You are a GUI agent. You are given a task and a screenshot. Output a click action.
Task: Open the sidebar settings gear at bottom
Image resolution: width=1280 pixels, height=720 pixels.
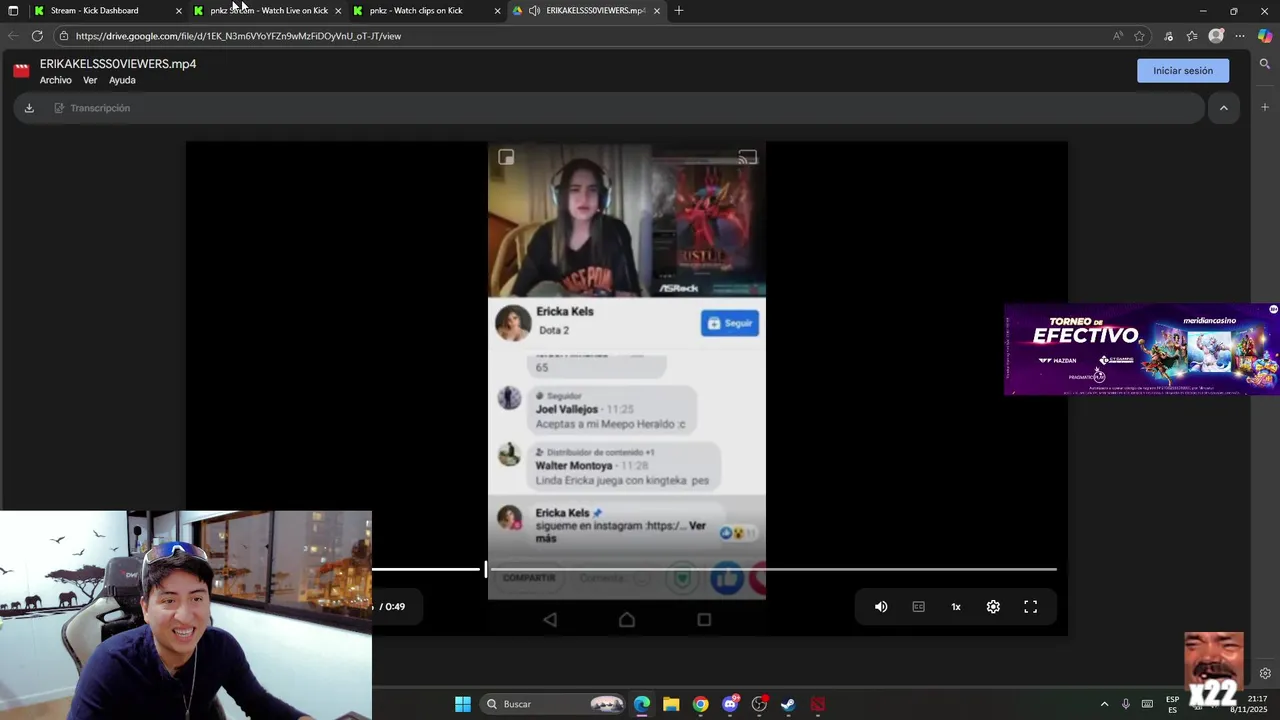(x=1265, y=673)
